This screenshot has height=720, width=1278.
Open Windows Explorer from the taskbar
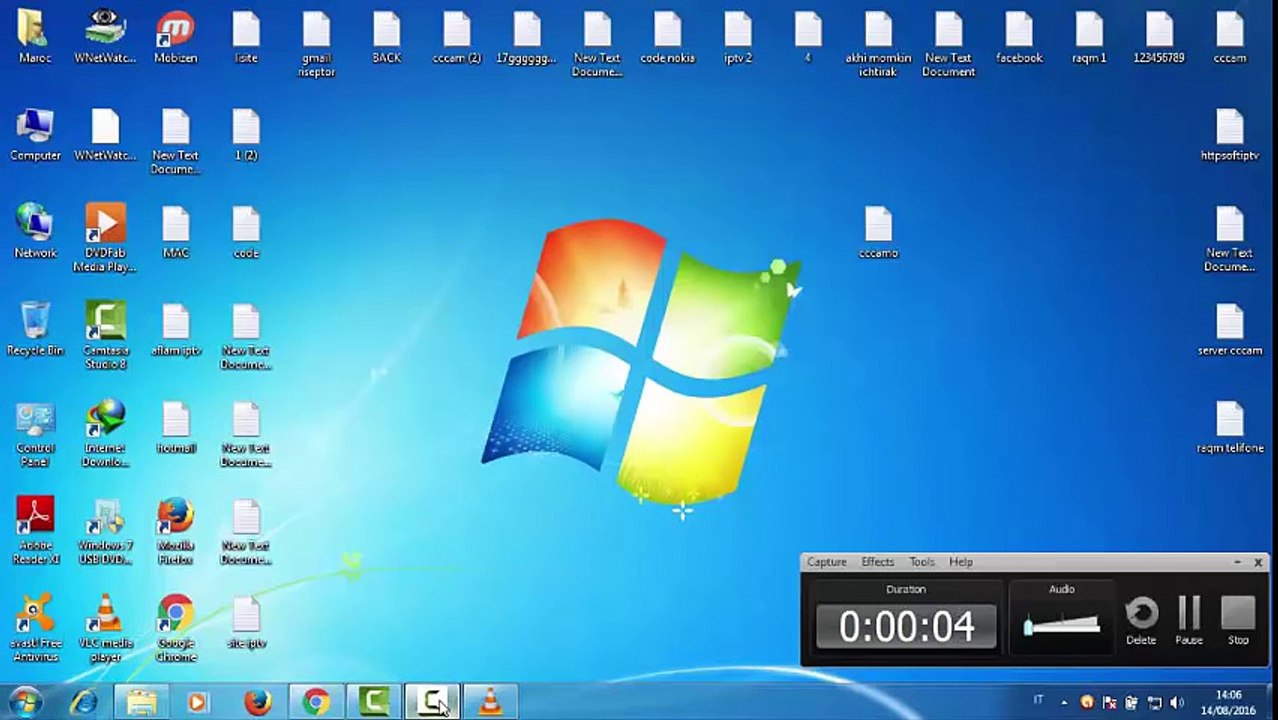(x=141, y=702)
